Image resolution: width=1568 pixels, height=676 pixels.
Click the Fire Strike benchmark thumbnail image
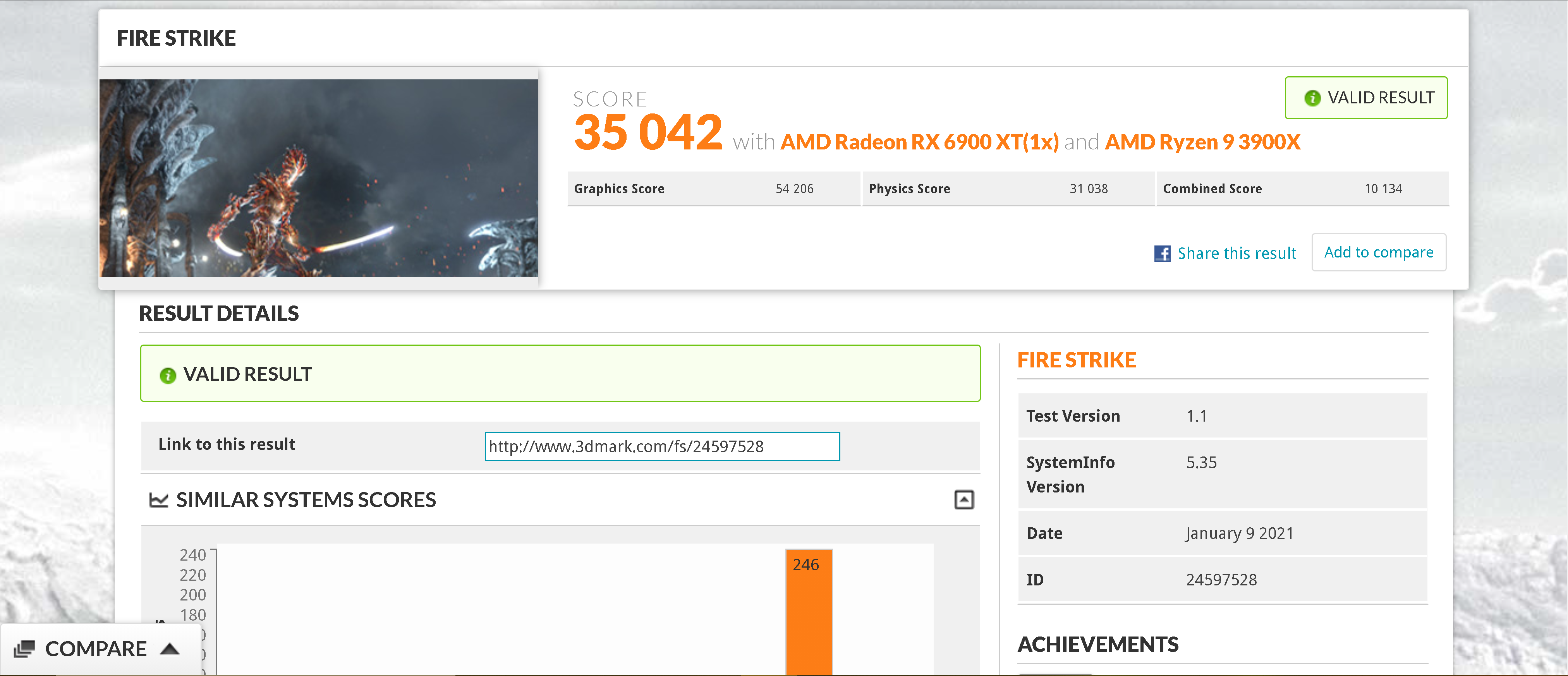click(x=318, y=178)
